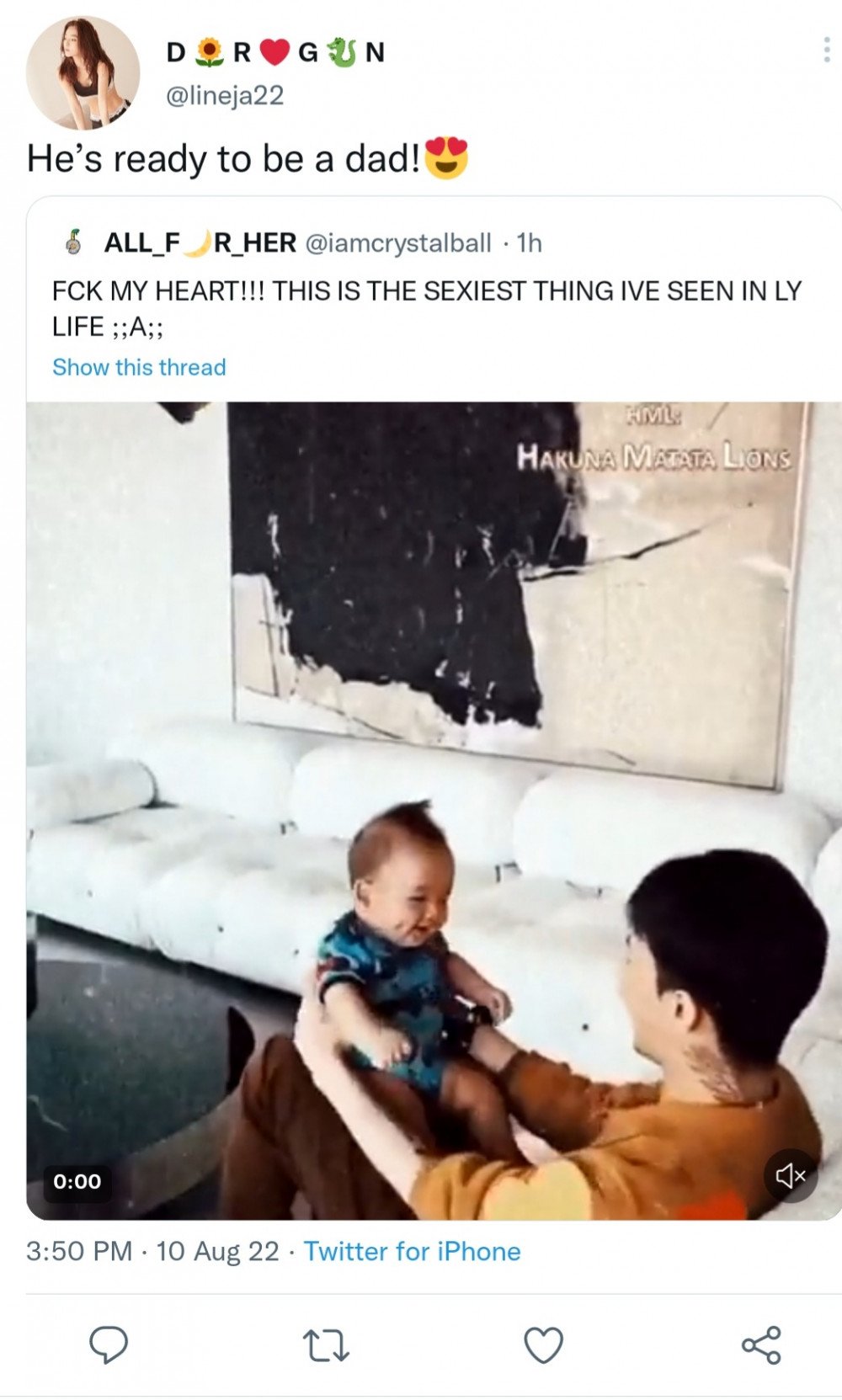The width and height of the screenshot is (842, 1400).
Task: Open the reply speech bubble icon
Action: point(109,1344)
